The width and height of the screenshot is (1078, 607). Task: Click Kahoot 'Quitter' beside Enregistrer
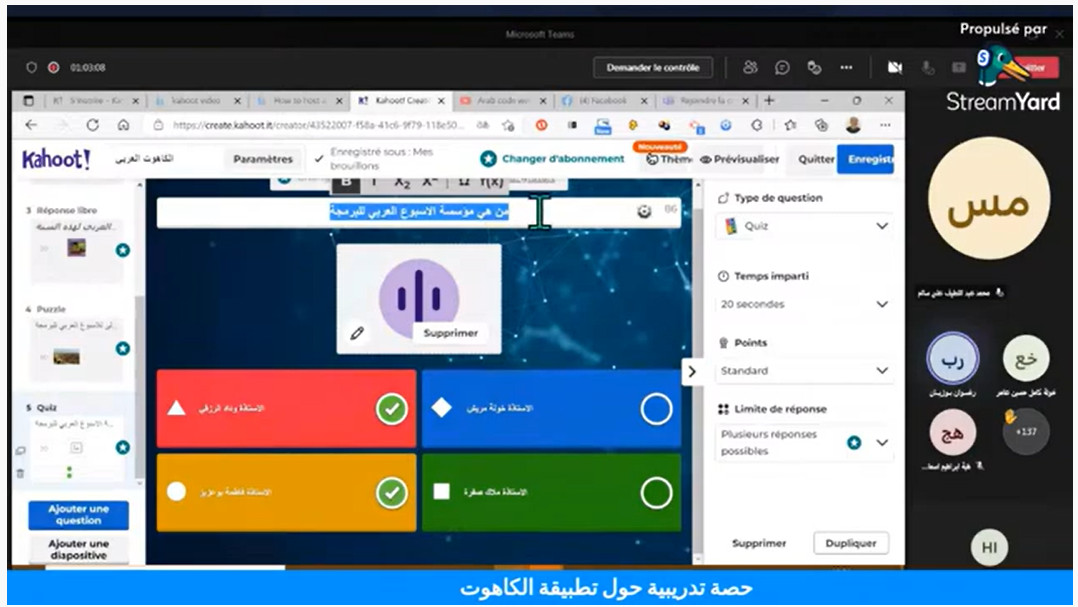(x=816, y=159)
